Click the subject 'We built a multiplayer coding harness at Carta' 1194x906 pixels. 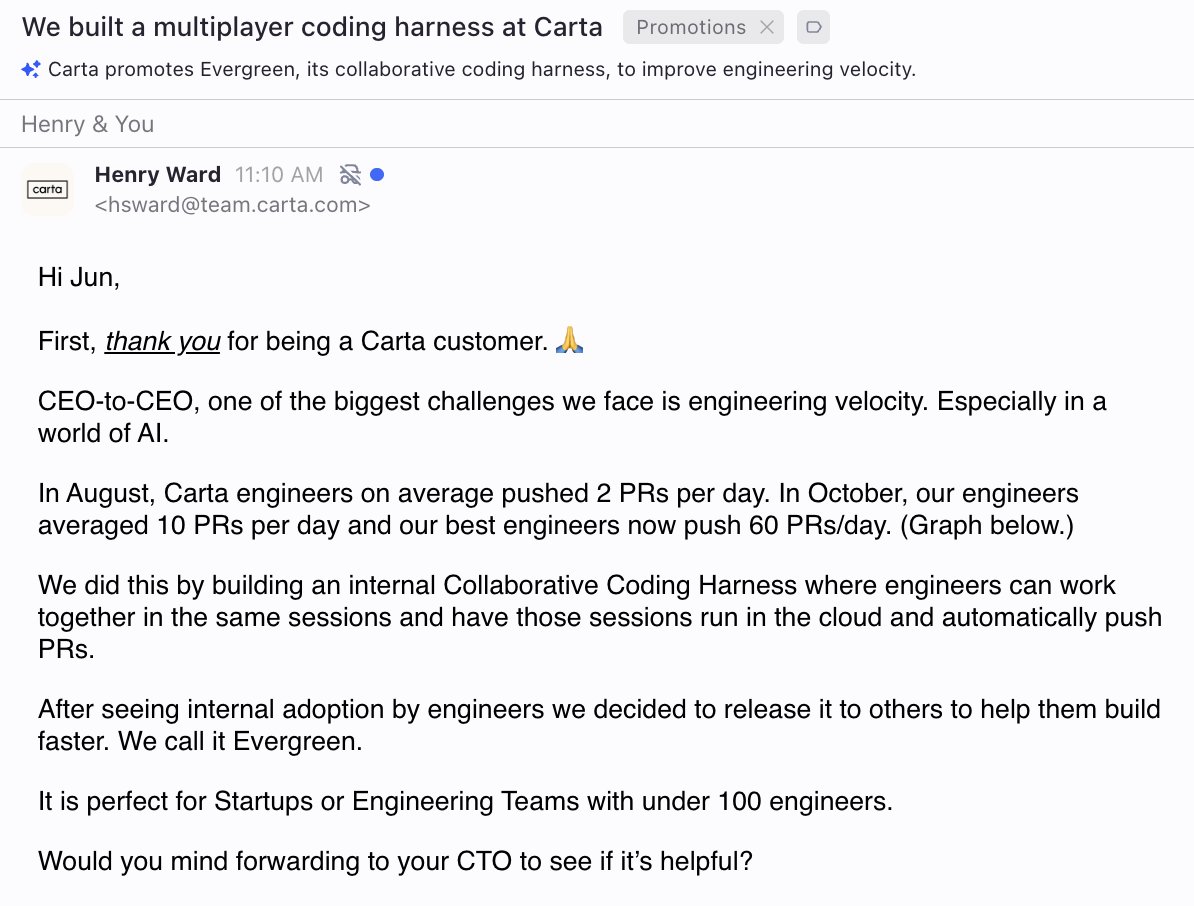coord(312,27)
